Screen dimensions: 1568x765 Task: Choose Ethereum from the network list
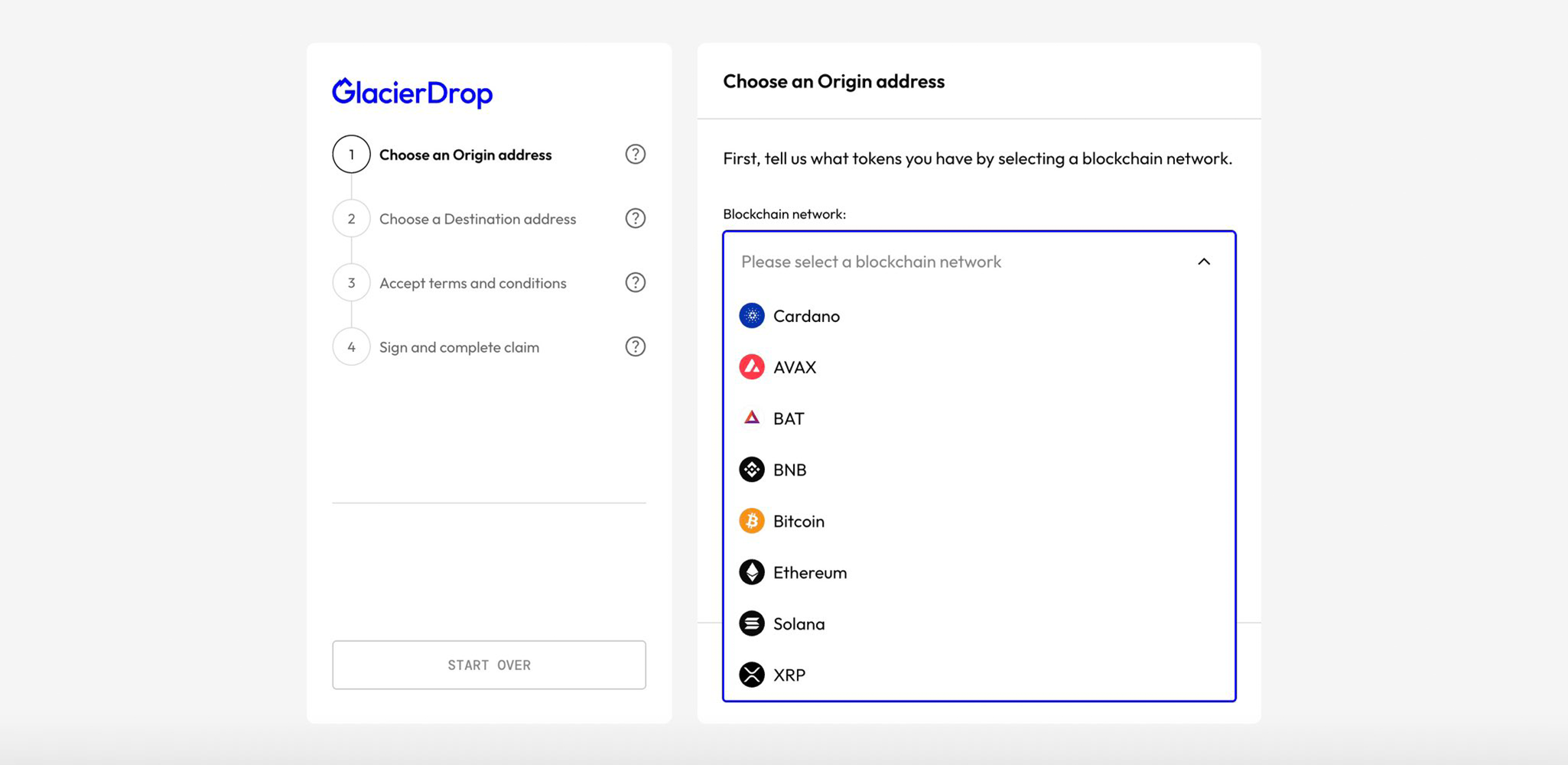coord(809,572)
